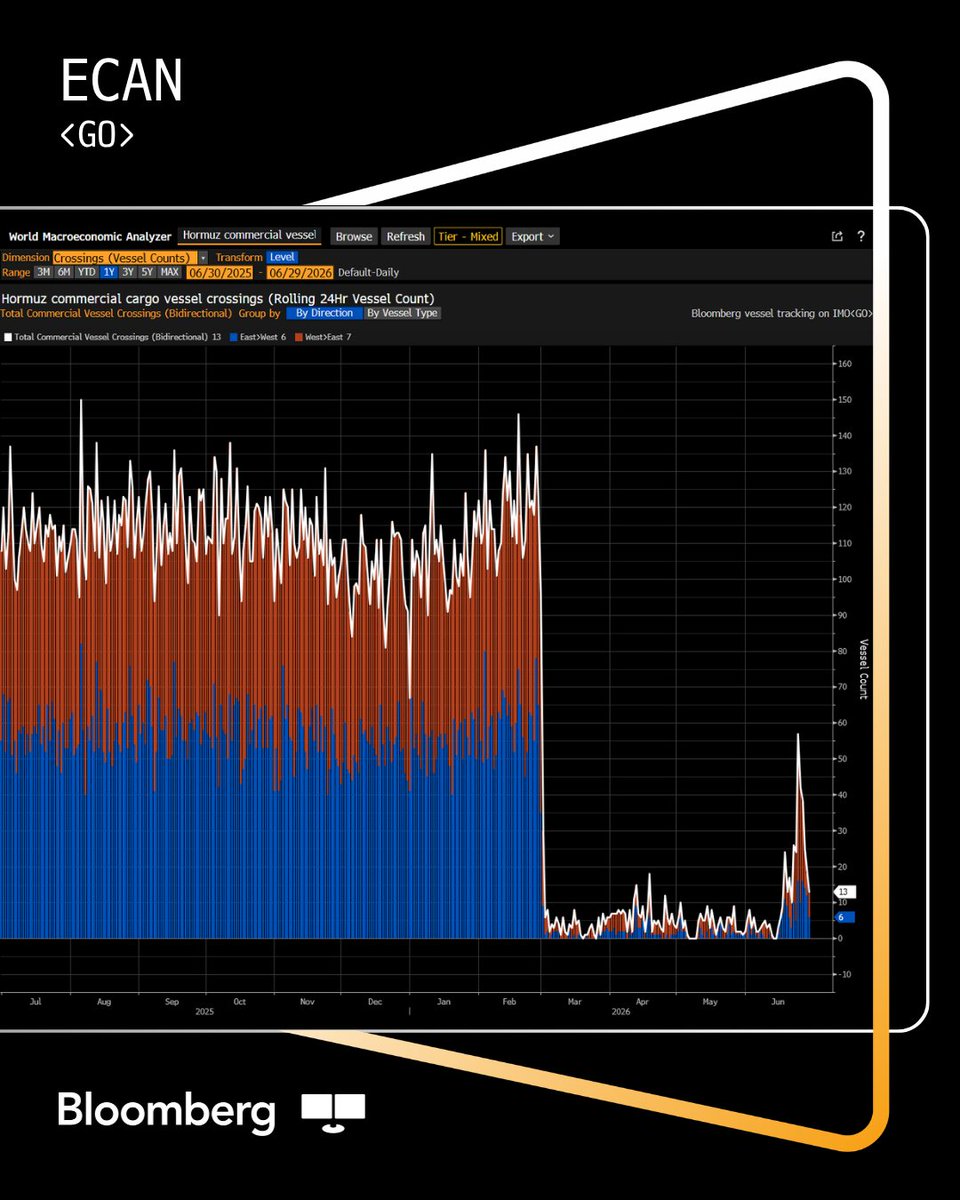This screenshot has height=1200, width=960.
Task: Click the dimension dropdown arrow
Action: coord(203,258)
